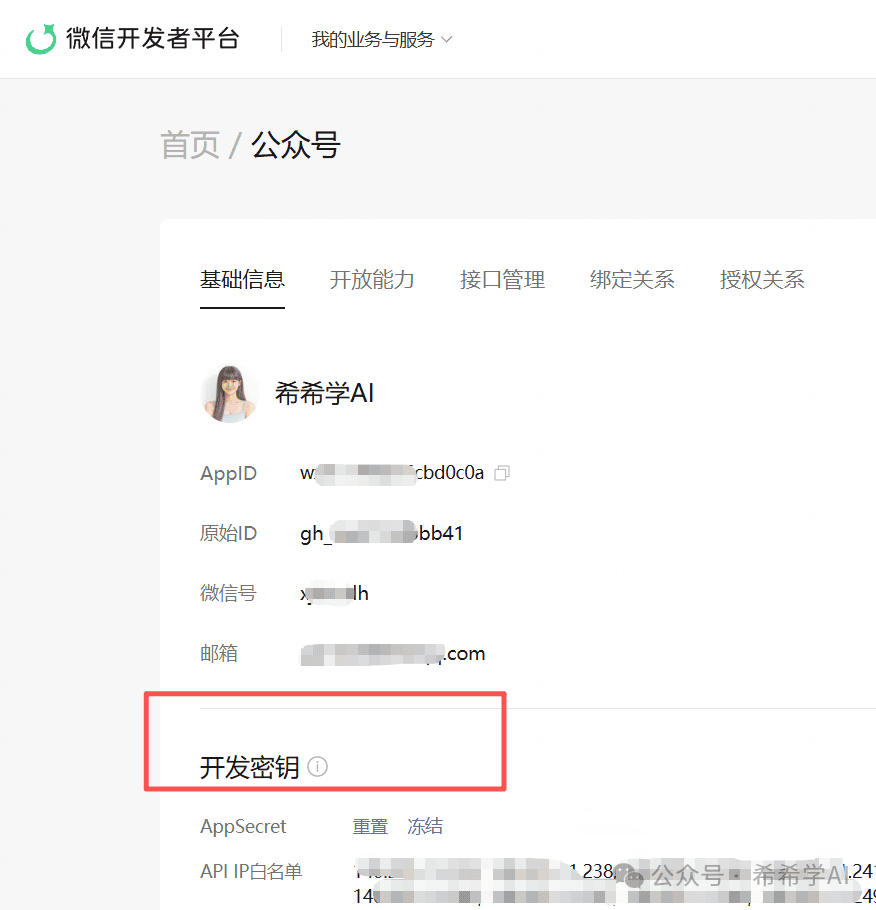
Task: Open the 我的业务与服务 dropdown menu
Action: point(381,39)
